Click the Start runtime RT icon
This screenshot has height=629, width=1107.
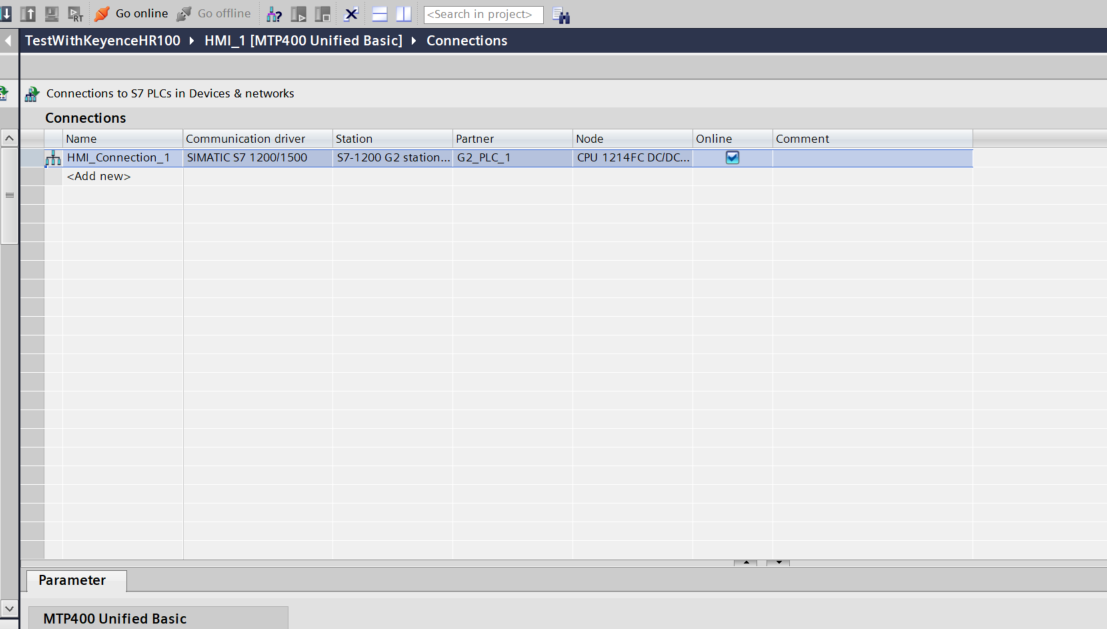coord(75,13)
